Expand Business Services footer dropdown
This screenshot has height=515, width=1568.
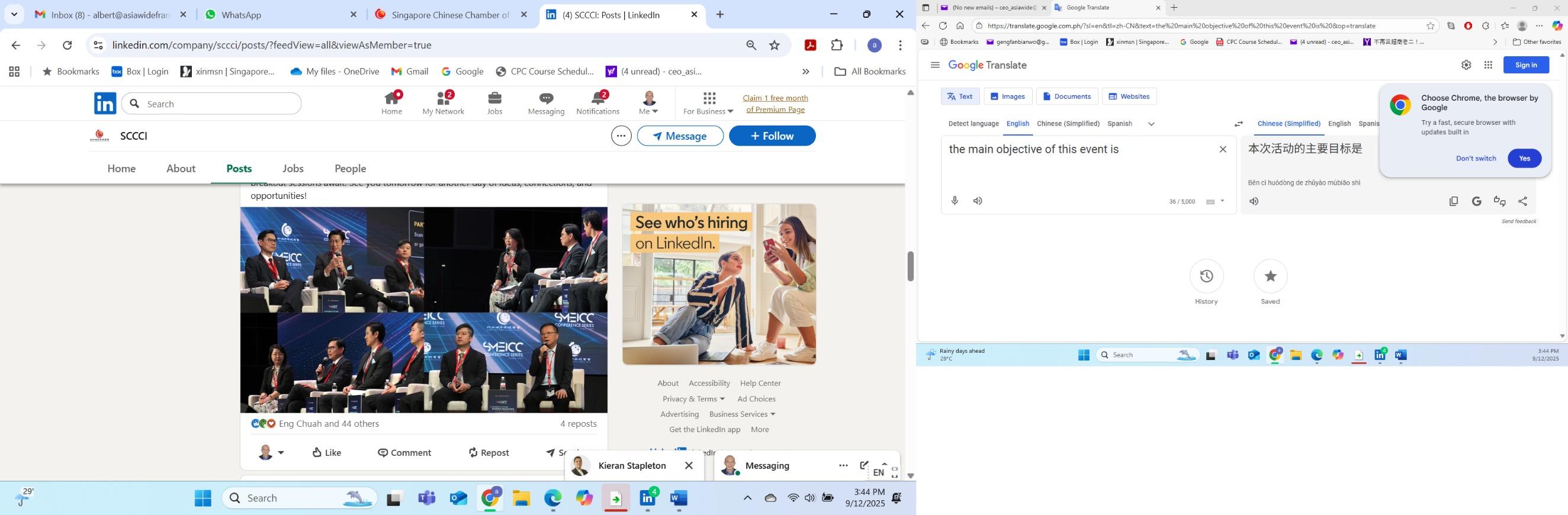(x=742, y=414)
